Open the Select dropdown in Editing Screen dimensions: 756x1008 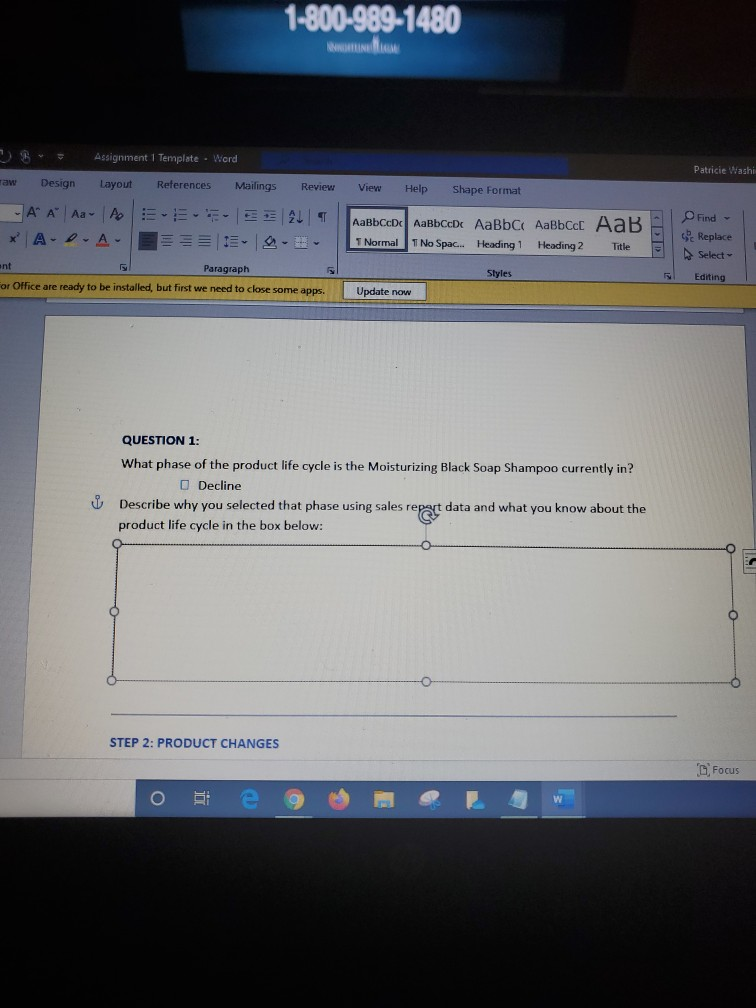pos(708,255)
